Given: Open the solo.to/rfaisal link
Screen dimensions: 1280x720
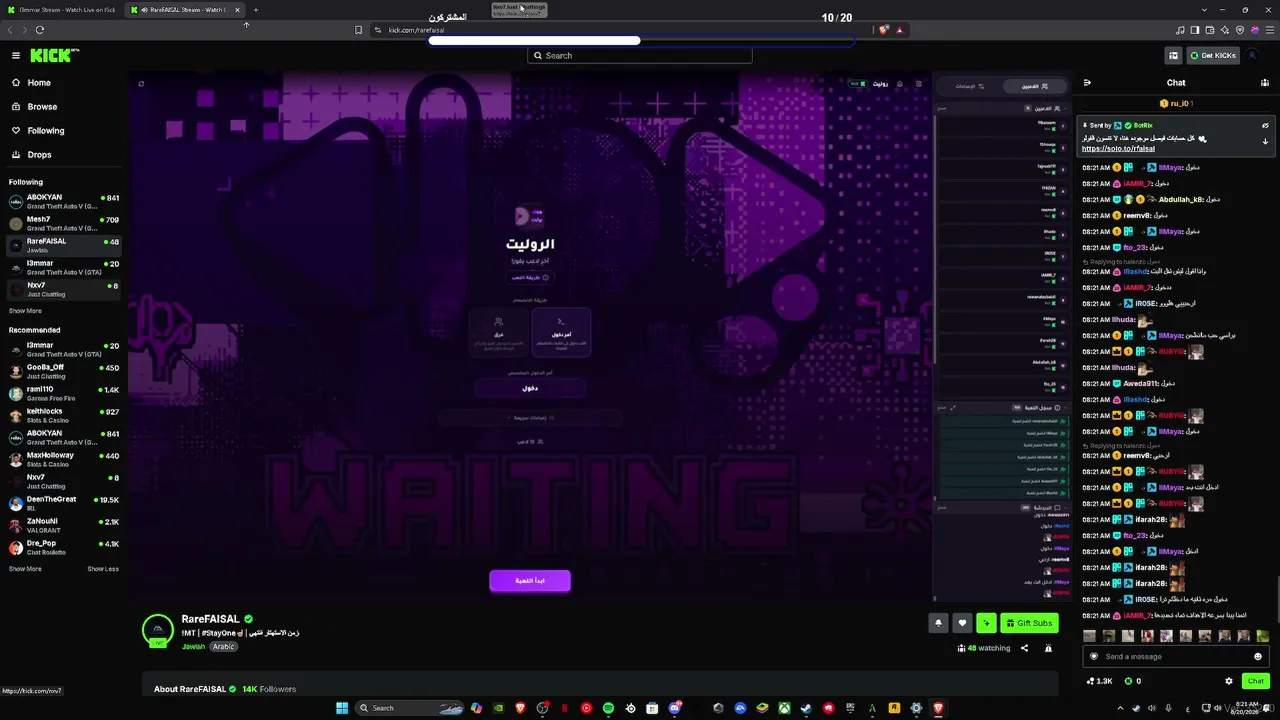Looking at the screenshot, I should pos(1118,149).
